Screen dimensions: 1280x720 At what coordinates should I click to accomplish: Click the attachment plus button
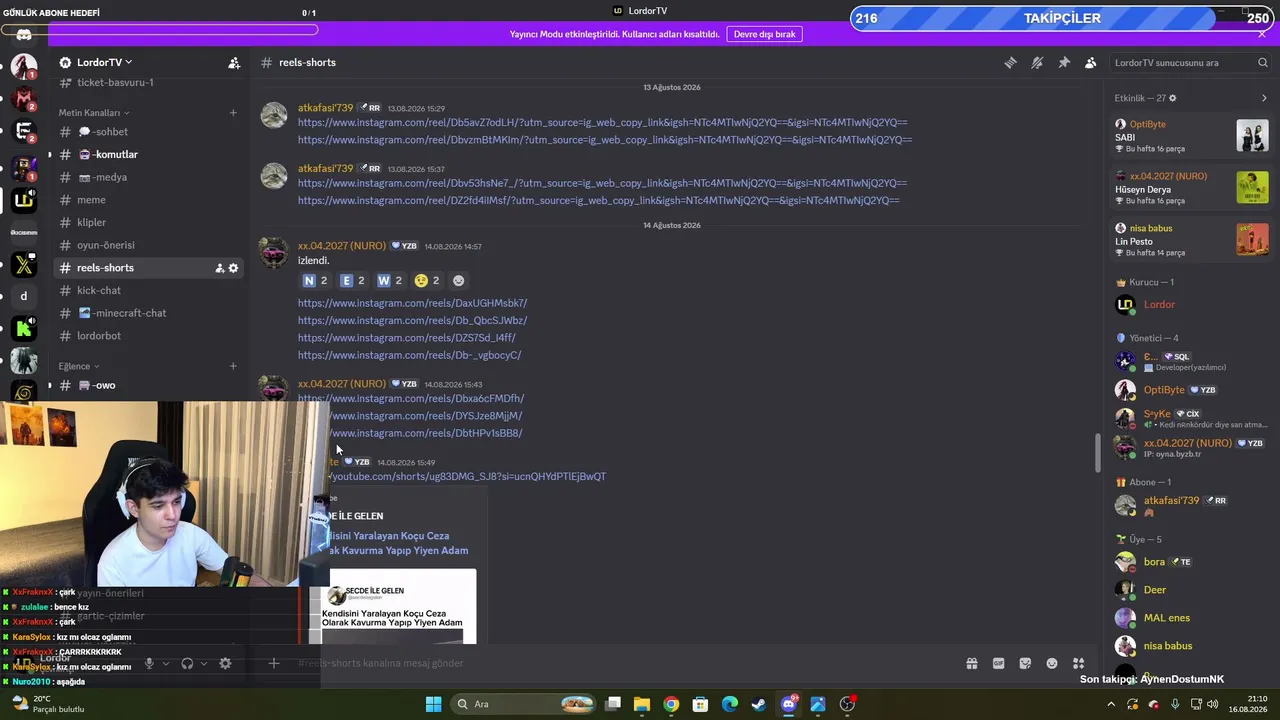click(273, 663)
